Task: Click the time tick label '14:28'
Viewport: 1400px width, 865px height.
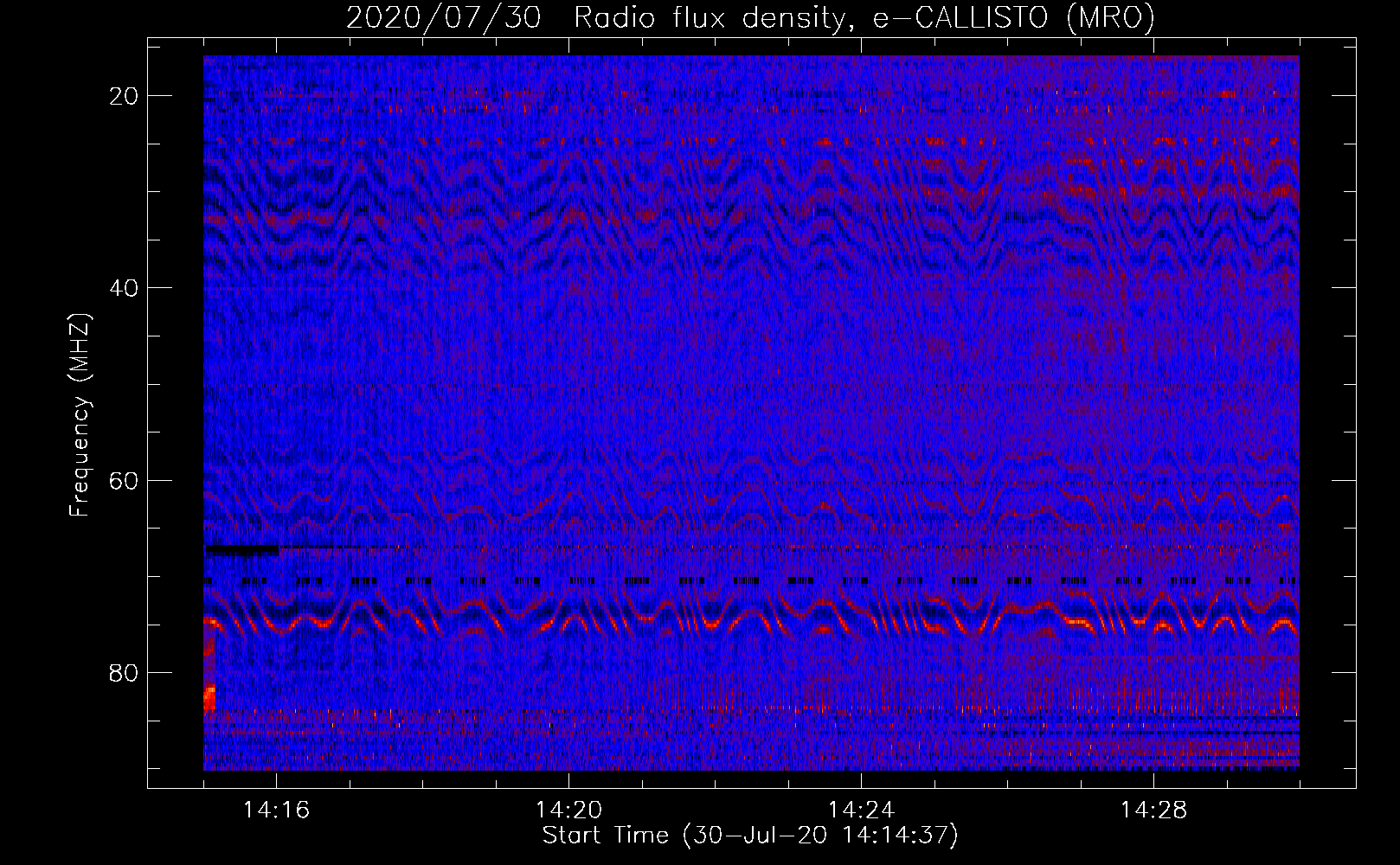Action: (1153, 810)
